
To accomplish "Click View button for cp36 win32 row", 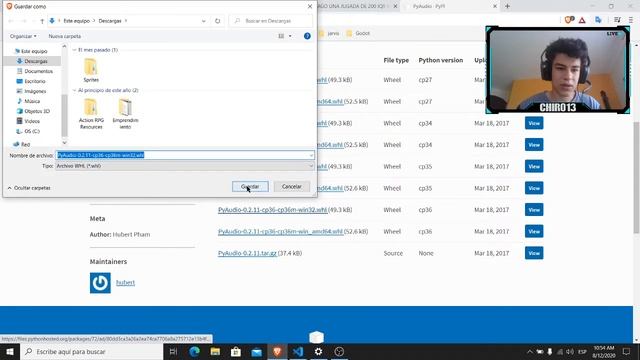I will tap(534, 210).
